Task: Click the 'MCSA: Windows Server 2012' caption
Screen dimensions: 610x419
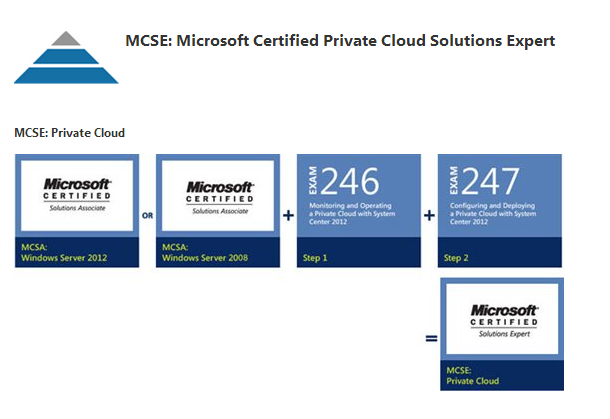Action: tap(64, 252)
